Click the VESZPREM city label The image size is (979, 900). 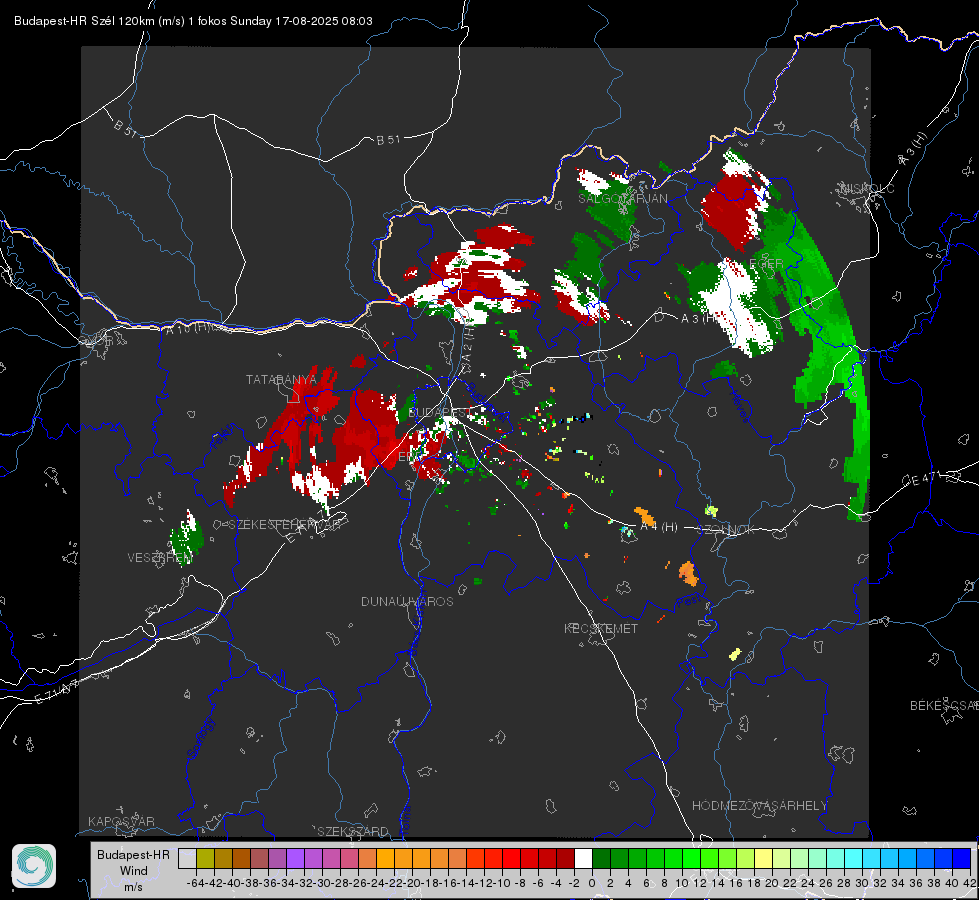pos(159,557)
